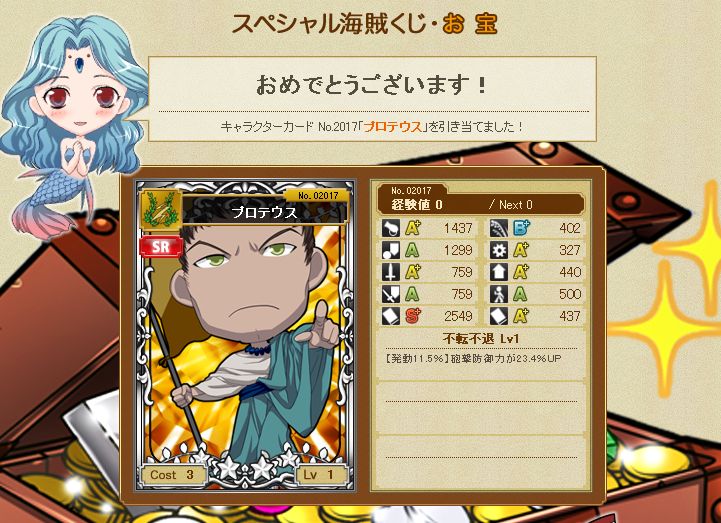Click the sword stat icon in the third row
Screen dimensions: 721x523
(390, 272)
